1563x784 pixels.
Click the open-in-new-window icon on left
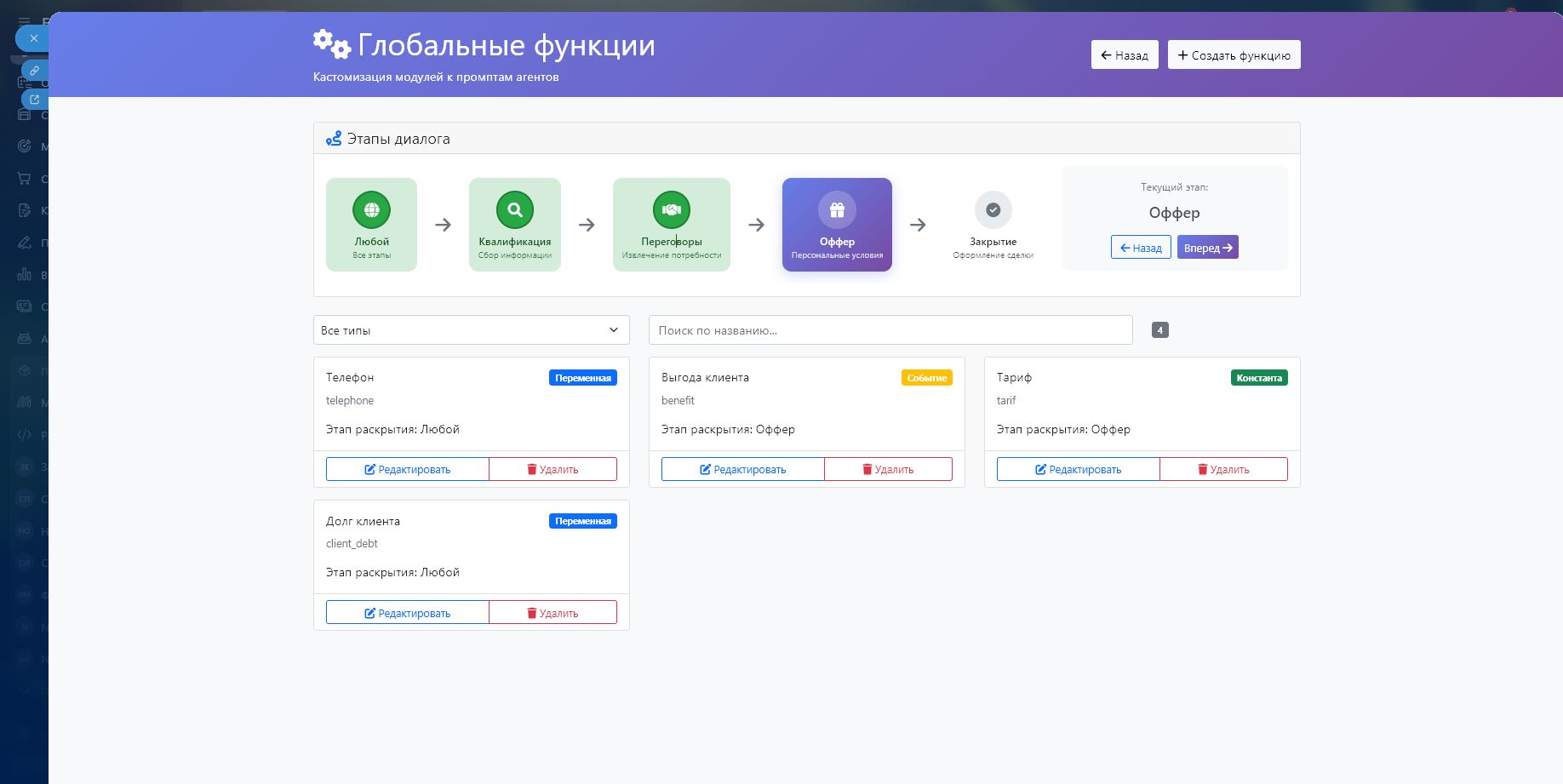tap(35, 100)
